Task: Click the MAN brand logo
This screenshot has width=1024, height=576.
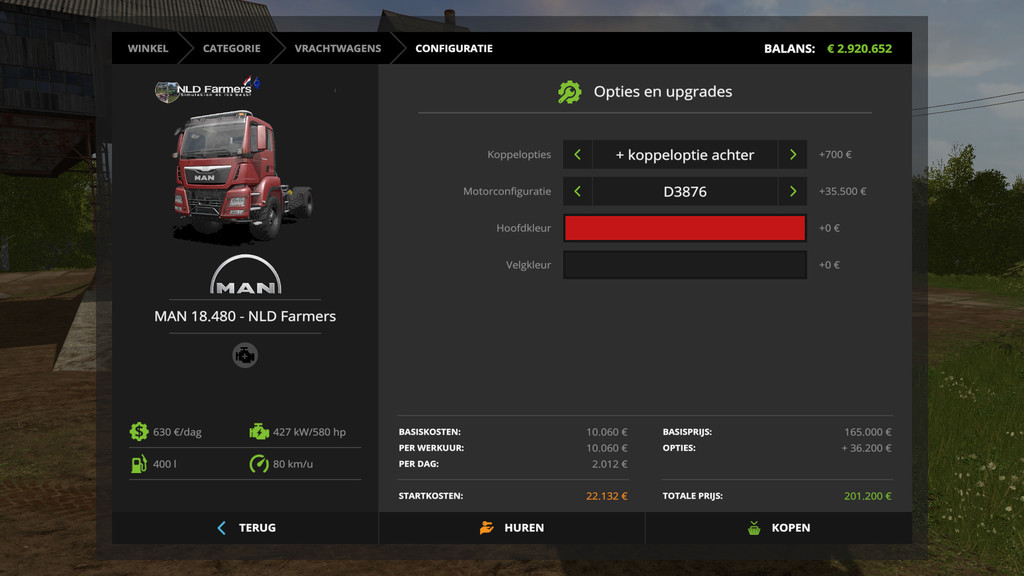Action: point(245,275)
